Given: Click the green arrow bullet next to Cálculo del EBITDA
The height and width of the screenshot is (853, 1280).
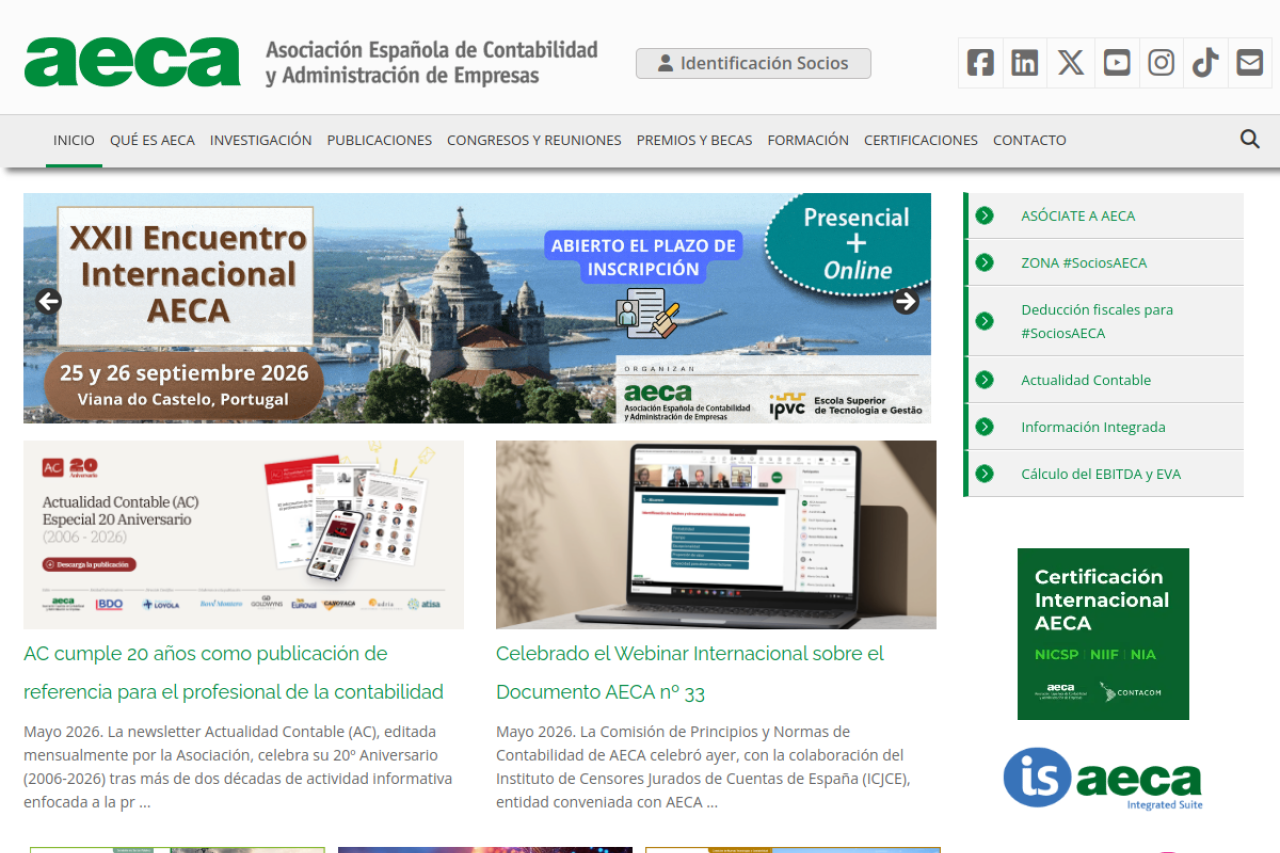Looking at the screenshot, I should pyautogui.click(x=985, y=474).
